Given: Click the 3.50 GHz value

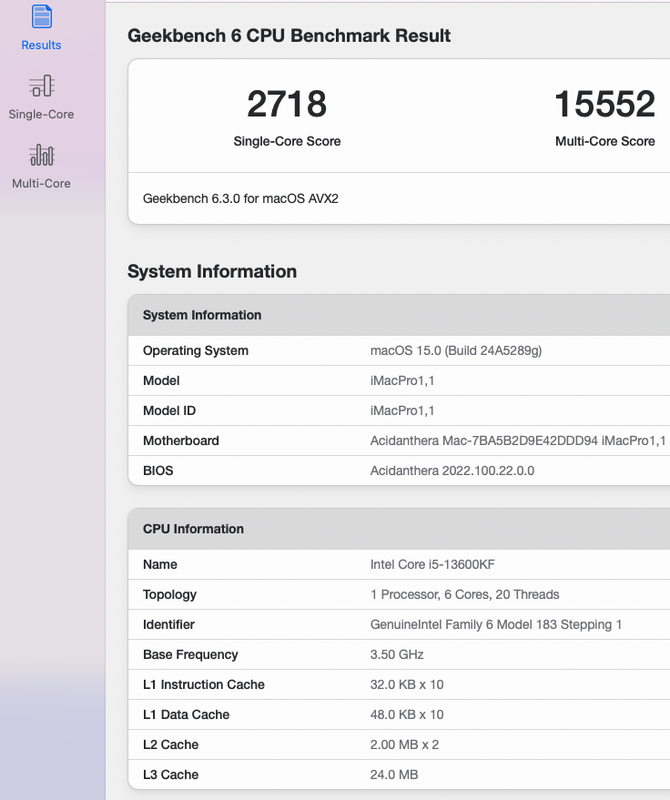Looking at the screenshot, I should click(x=397, y=655).
